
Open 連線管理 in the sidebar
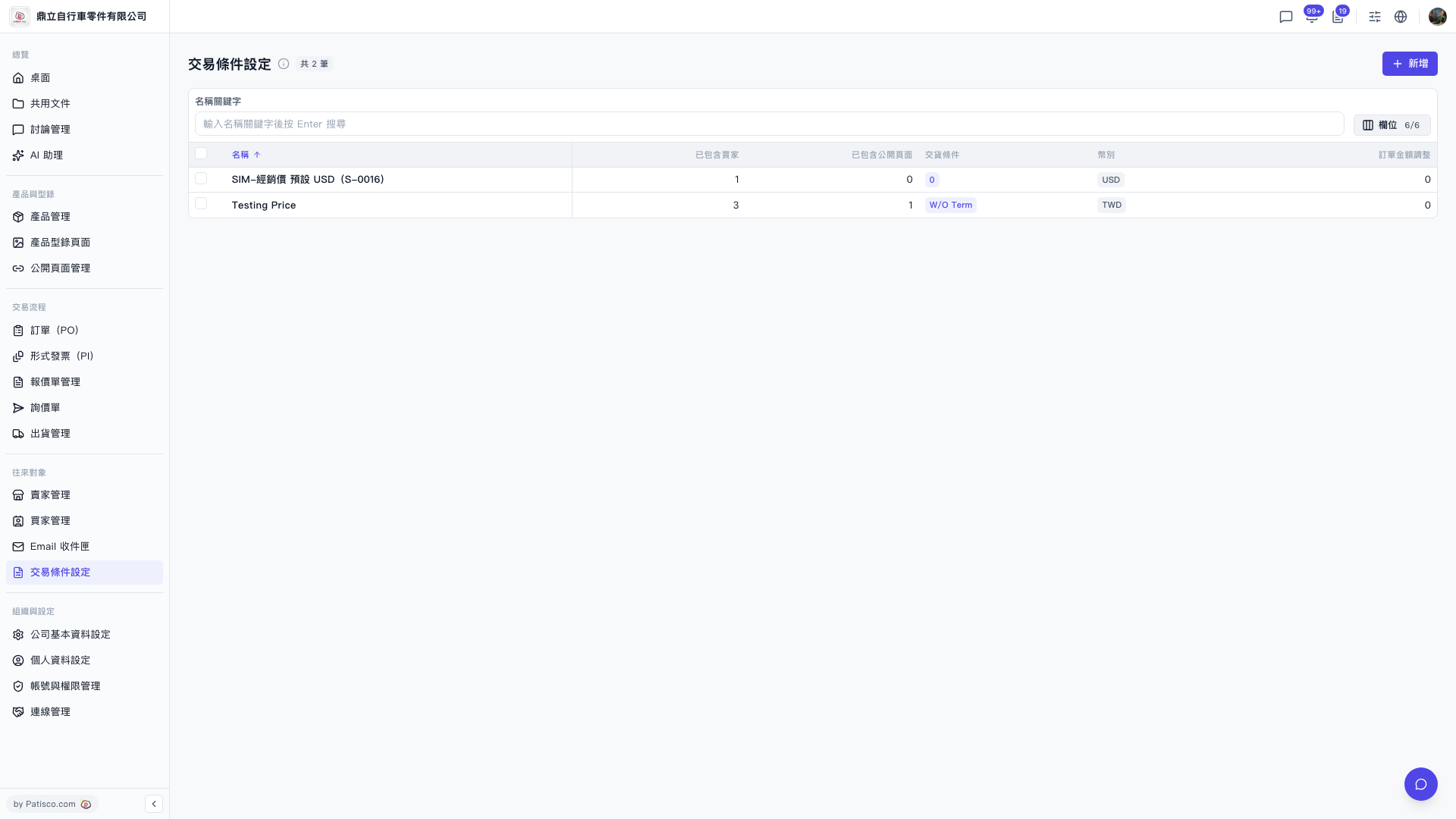pos(84,712)
